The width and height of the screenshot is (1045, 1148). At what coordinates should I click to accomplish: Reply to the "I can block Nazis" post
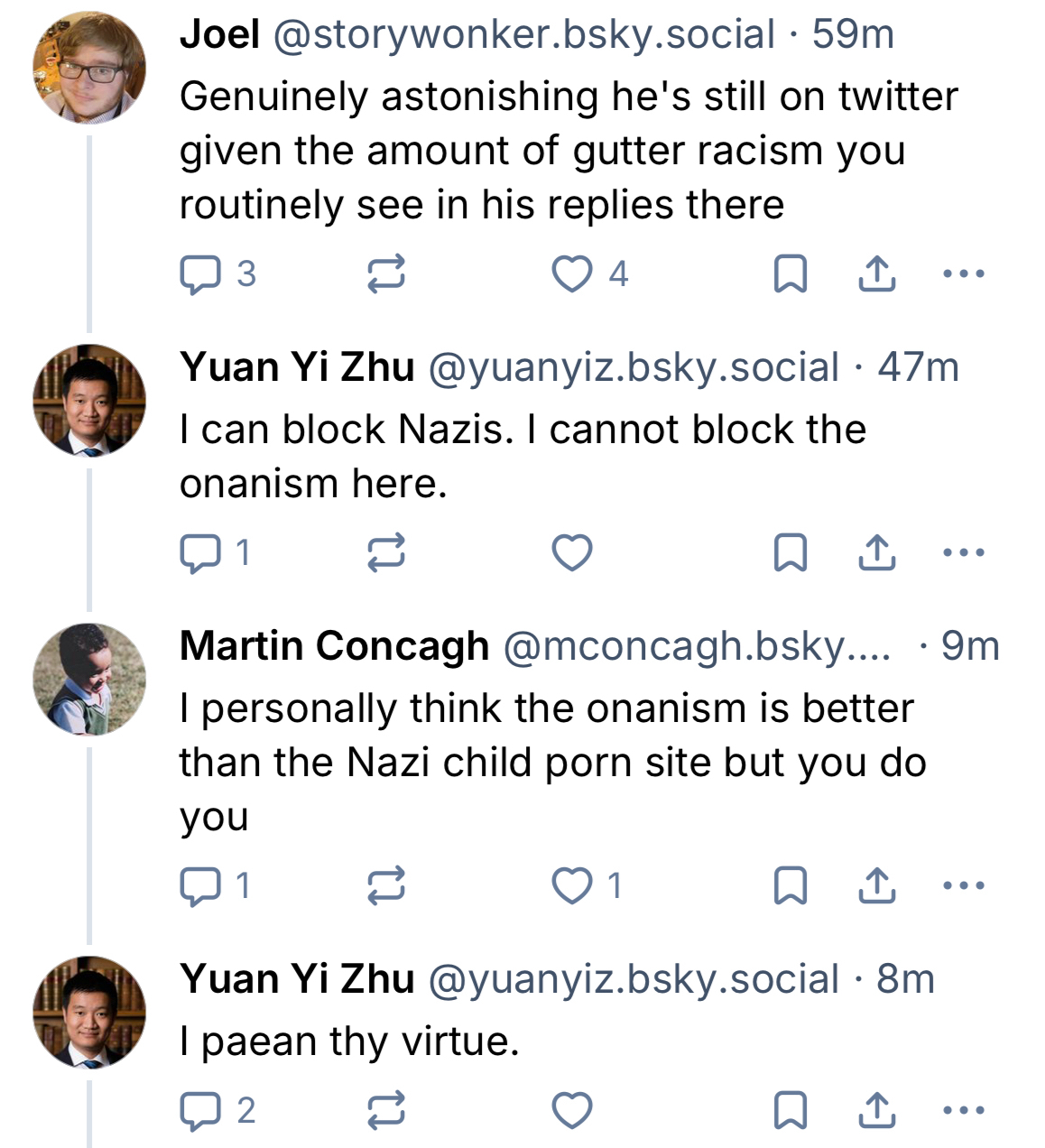coord(200,553)
